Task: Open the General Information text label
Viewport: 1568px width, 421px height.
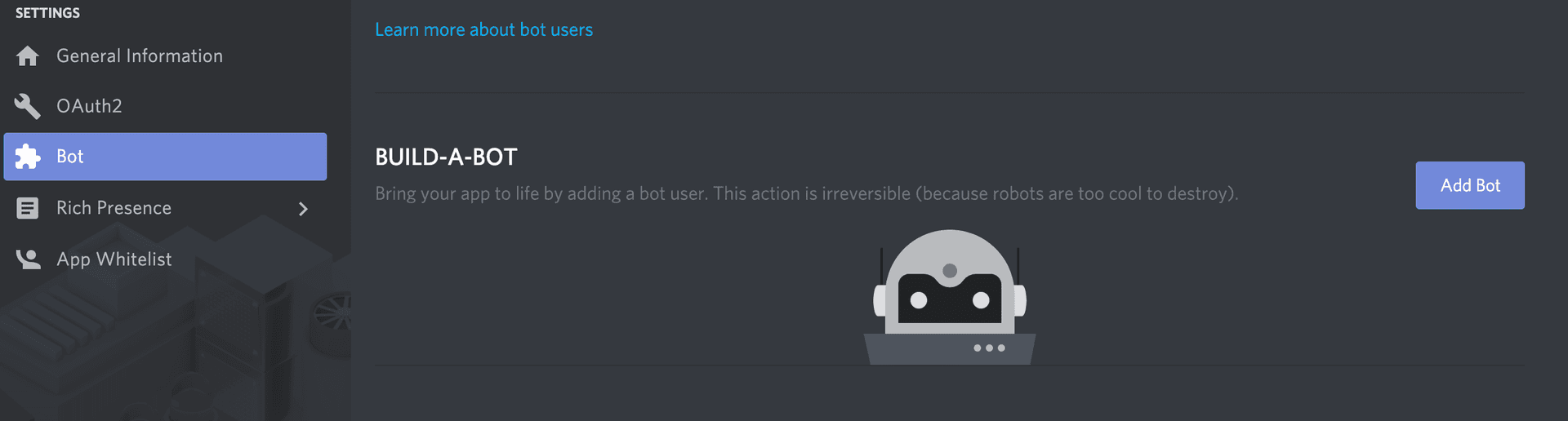Action: coord(140,55)
